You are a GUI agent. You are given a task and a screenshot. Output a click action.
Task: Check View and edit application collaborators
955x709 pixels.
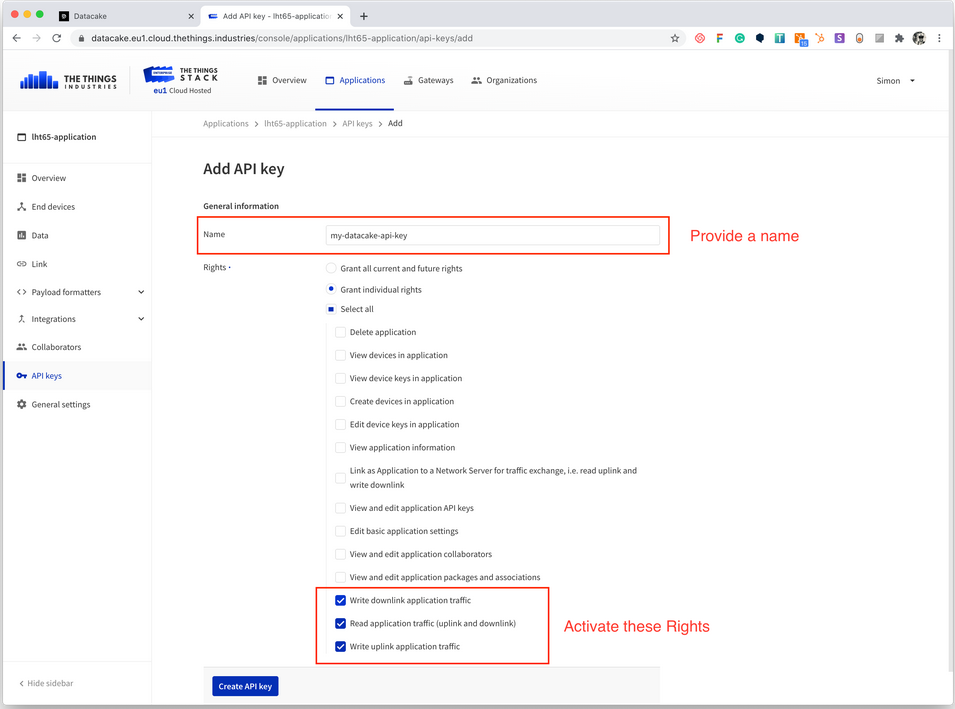tap(340, 554)
